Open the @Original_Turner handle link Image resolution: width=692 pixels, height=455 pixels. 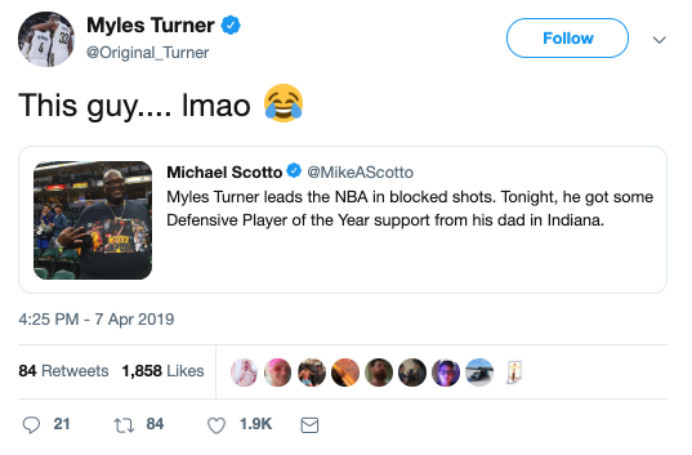pos(148,53)
